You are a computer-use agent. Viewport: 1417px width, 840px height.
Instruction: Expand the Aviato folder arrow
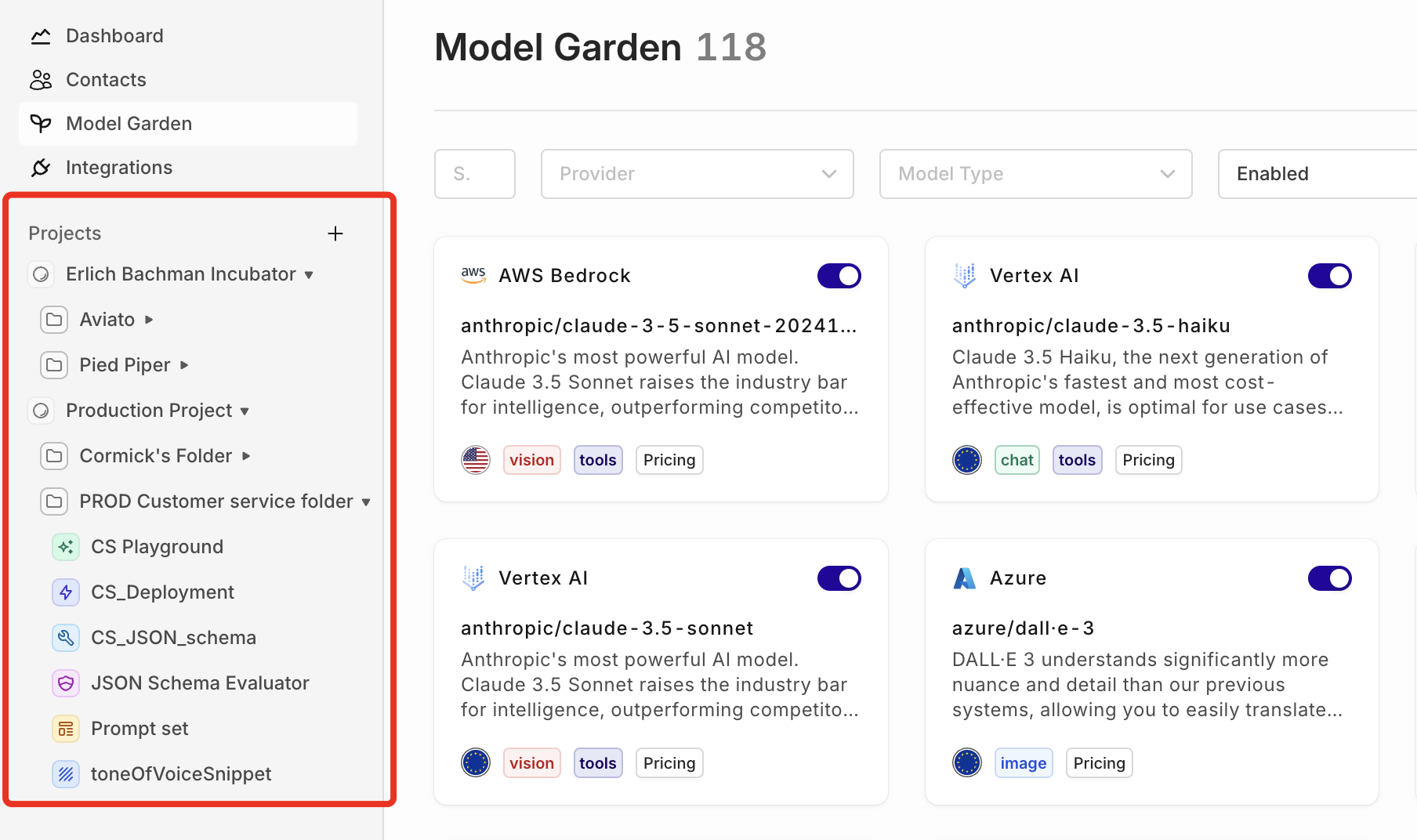149,320
